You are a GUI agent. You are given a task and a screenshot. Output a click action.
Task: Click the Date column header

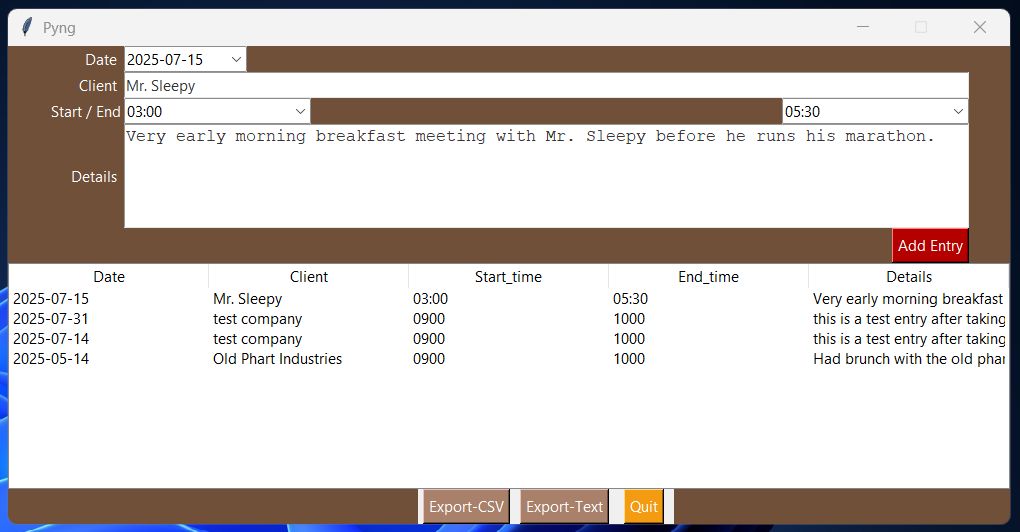[109, 277]
